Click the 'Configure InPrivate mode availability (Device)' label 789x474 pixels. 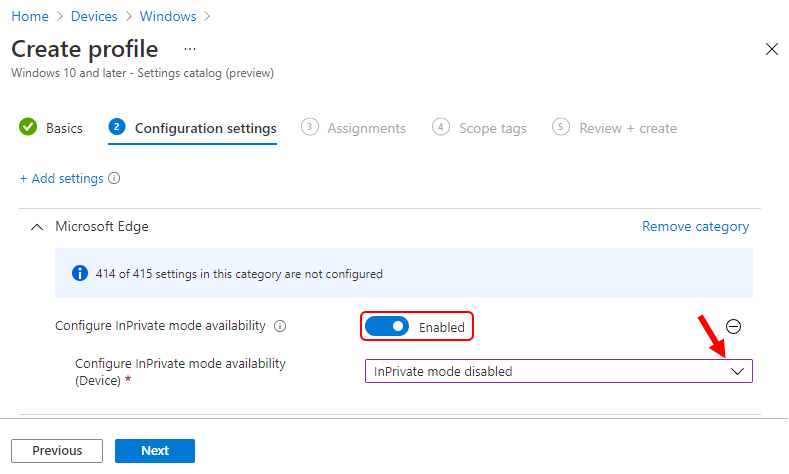[x=180, y=372]
